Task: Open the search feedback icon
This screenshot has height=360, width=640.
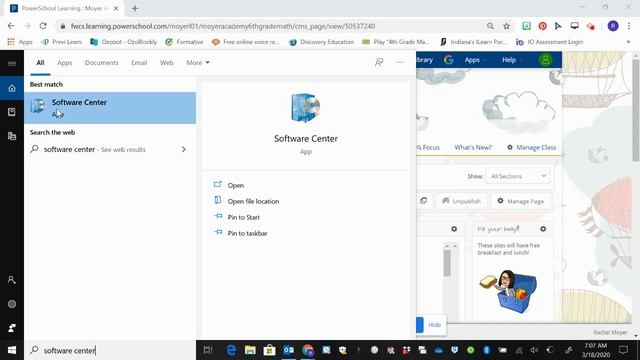Action: tap(379, 62)
